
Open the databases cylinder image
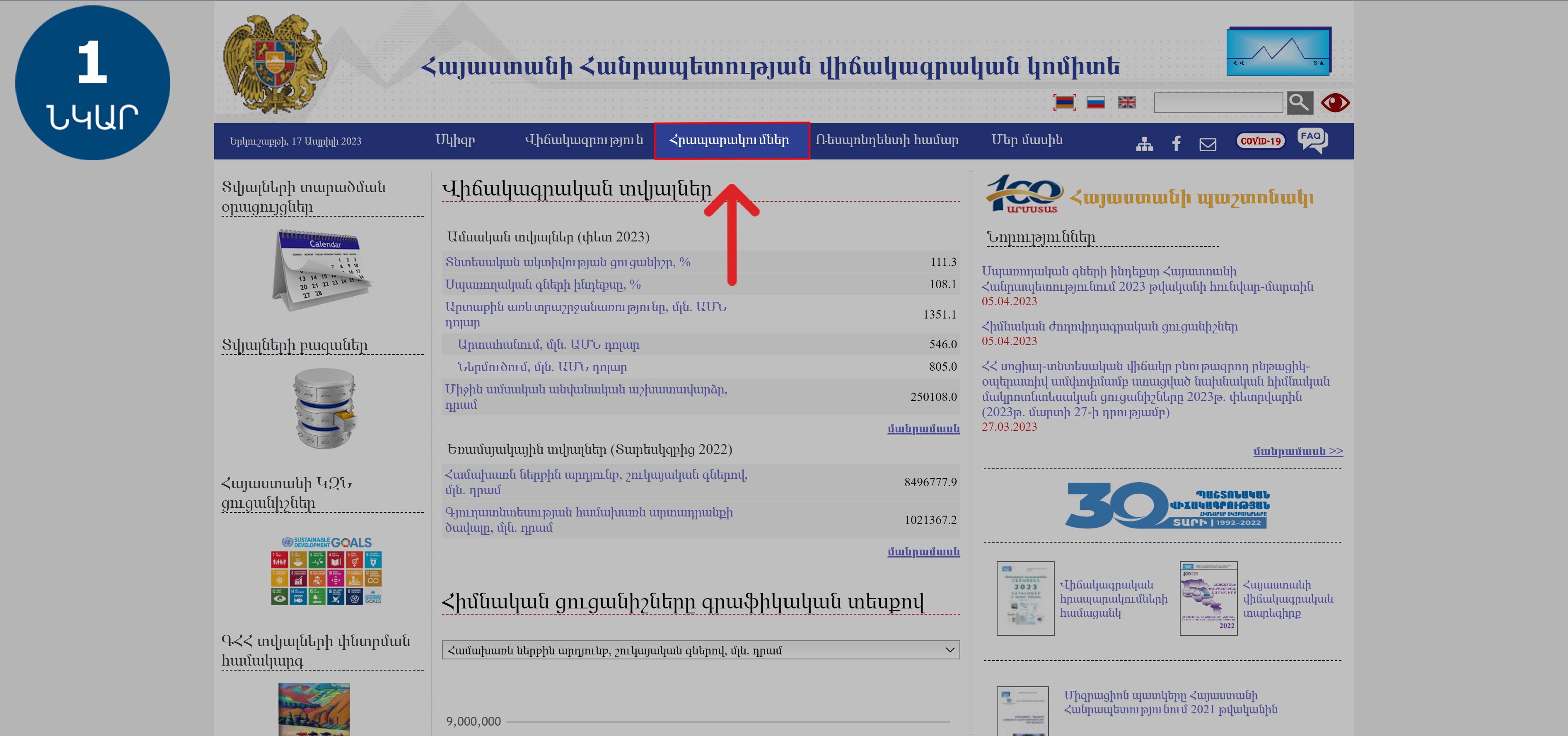[324, 408]
